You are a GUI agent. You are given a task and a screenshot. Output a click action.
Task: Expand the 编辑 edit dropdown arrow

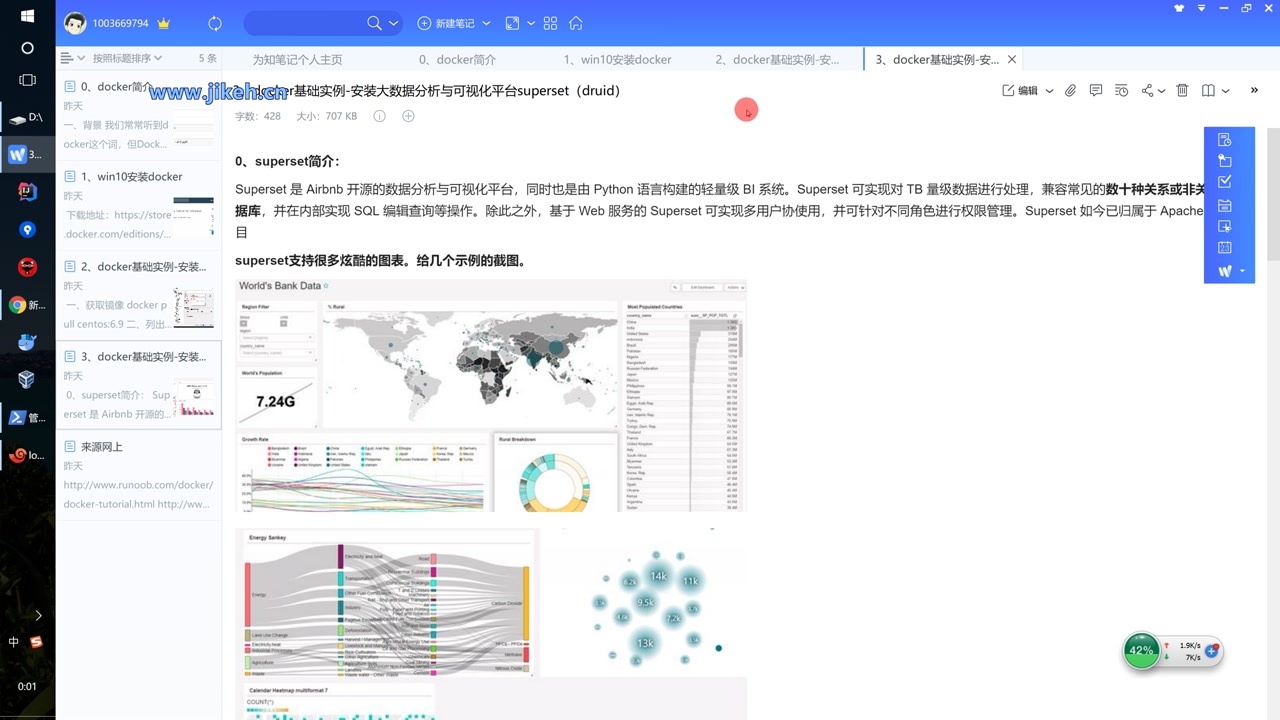coord(1049,91)
